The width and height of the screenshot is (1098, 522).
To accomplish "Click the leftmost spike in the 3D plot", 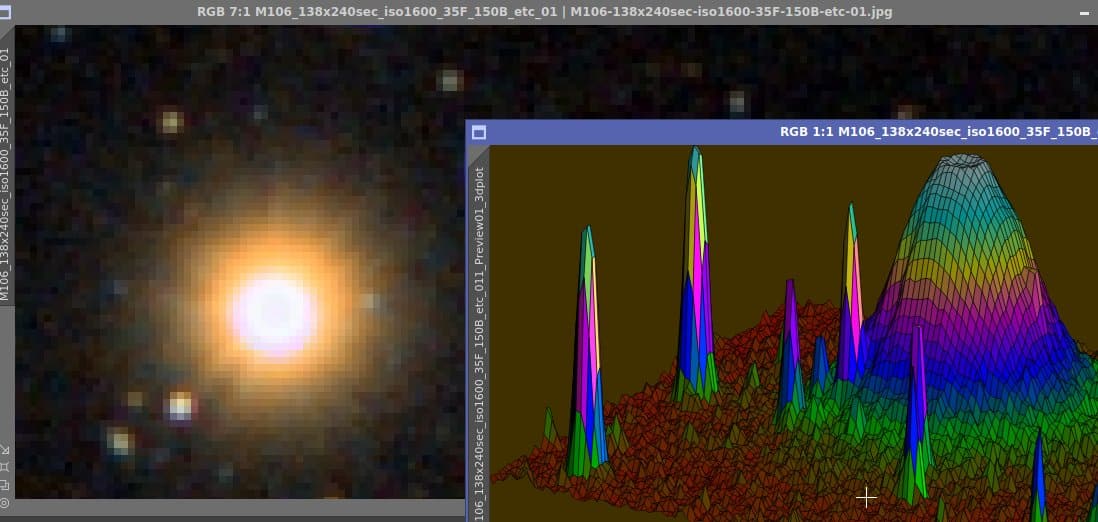I will (587, 350).
